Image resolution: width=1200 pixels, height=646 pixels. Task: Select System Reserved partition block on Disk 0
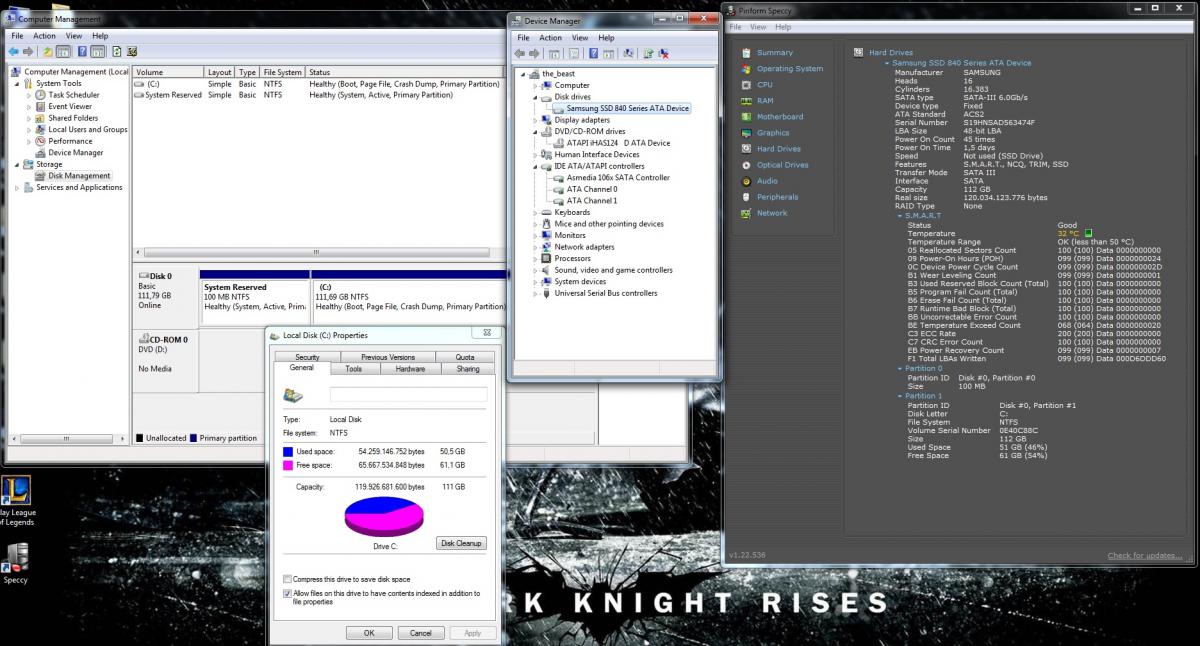255,297
